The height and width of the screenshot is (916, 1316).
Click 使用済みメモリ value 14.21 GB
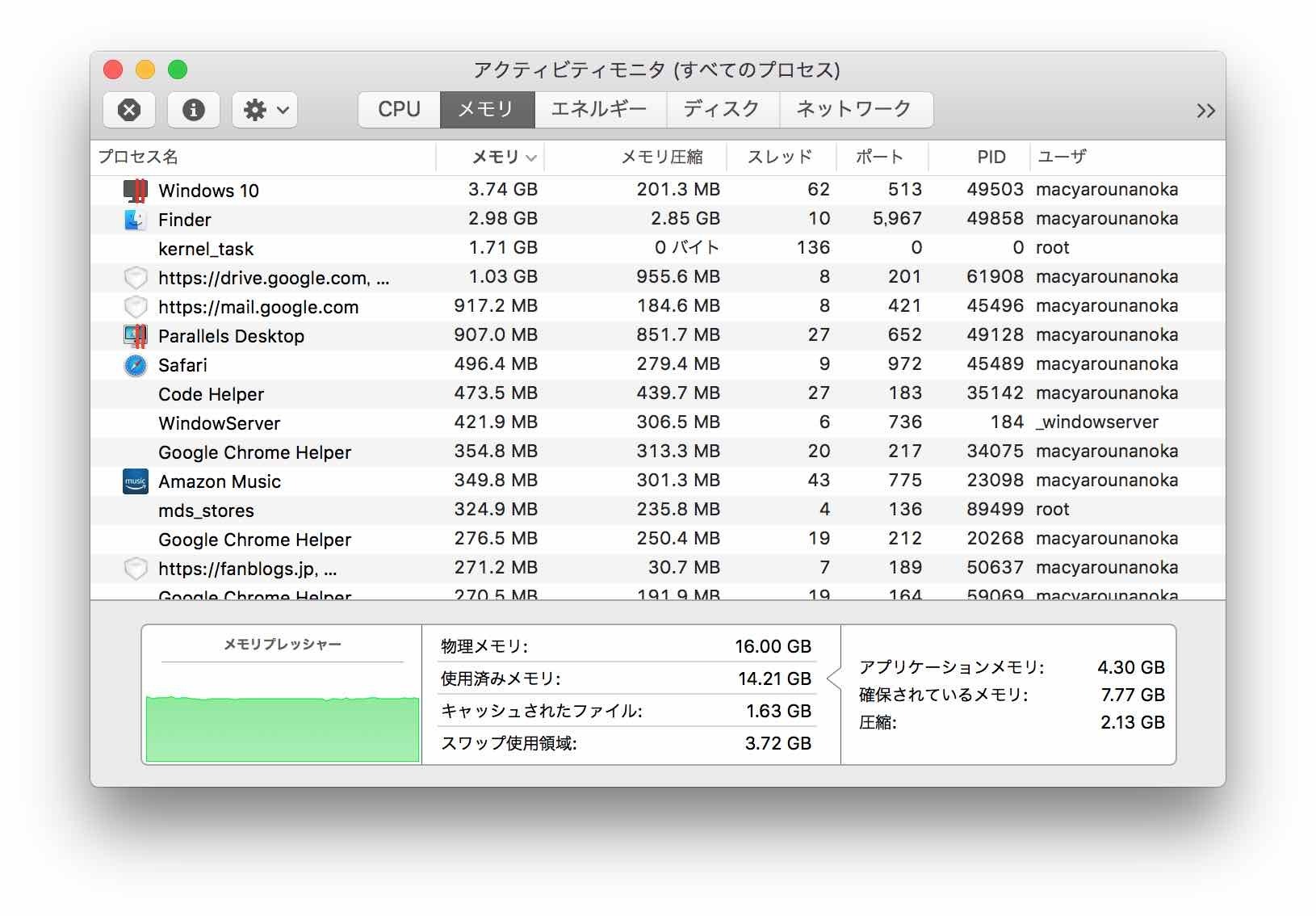[x=774, y=679]
